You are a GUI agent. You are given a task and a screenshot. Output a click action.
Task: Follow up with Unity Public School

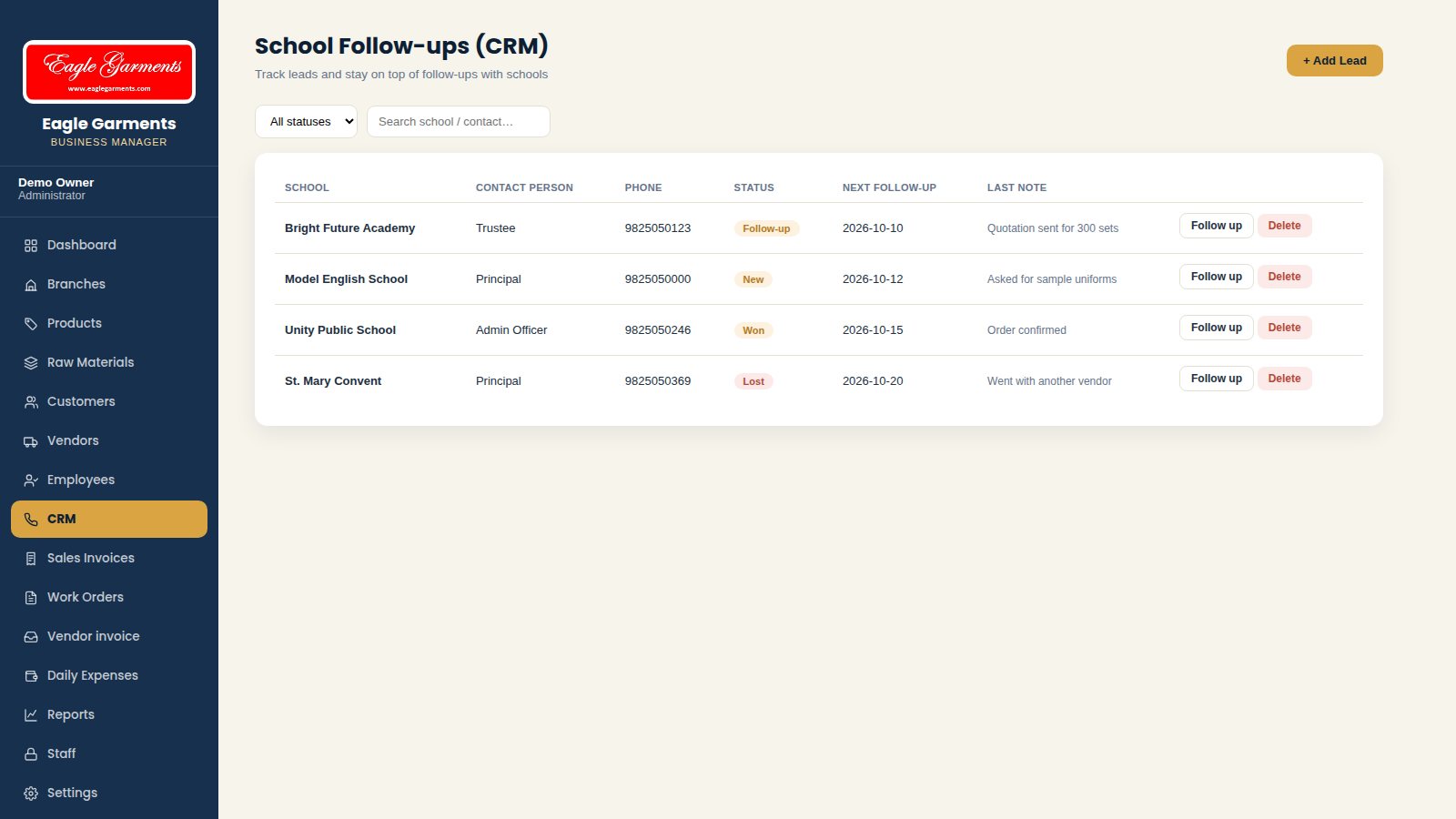tap(1216, 328)
